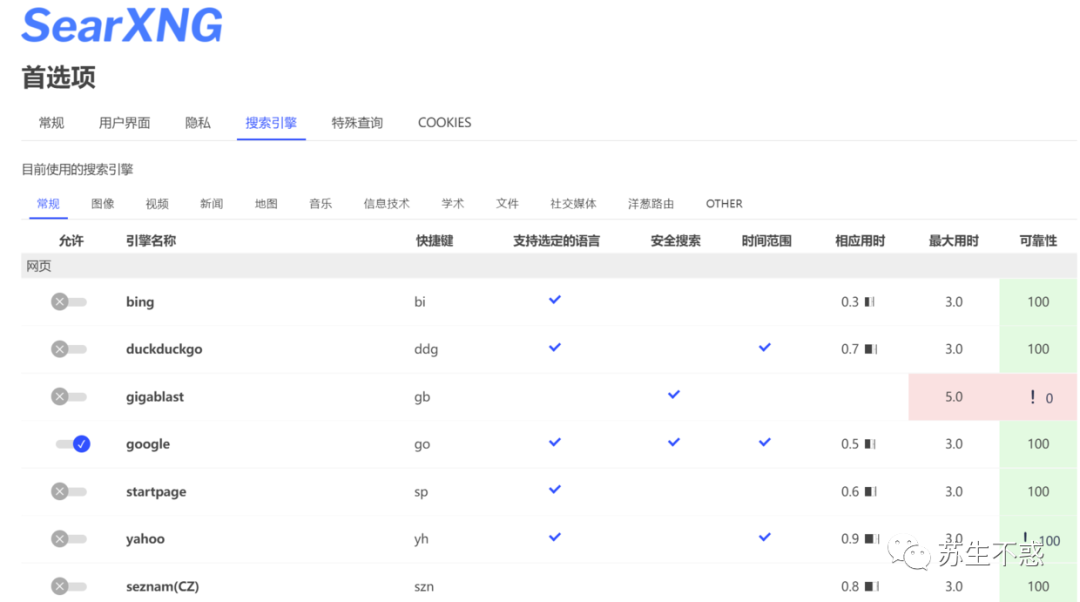Viewport: 1080px width, 602px height.
Task: Click startpage's language support checkmark
Action: (x=554, y=490)
